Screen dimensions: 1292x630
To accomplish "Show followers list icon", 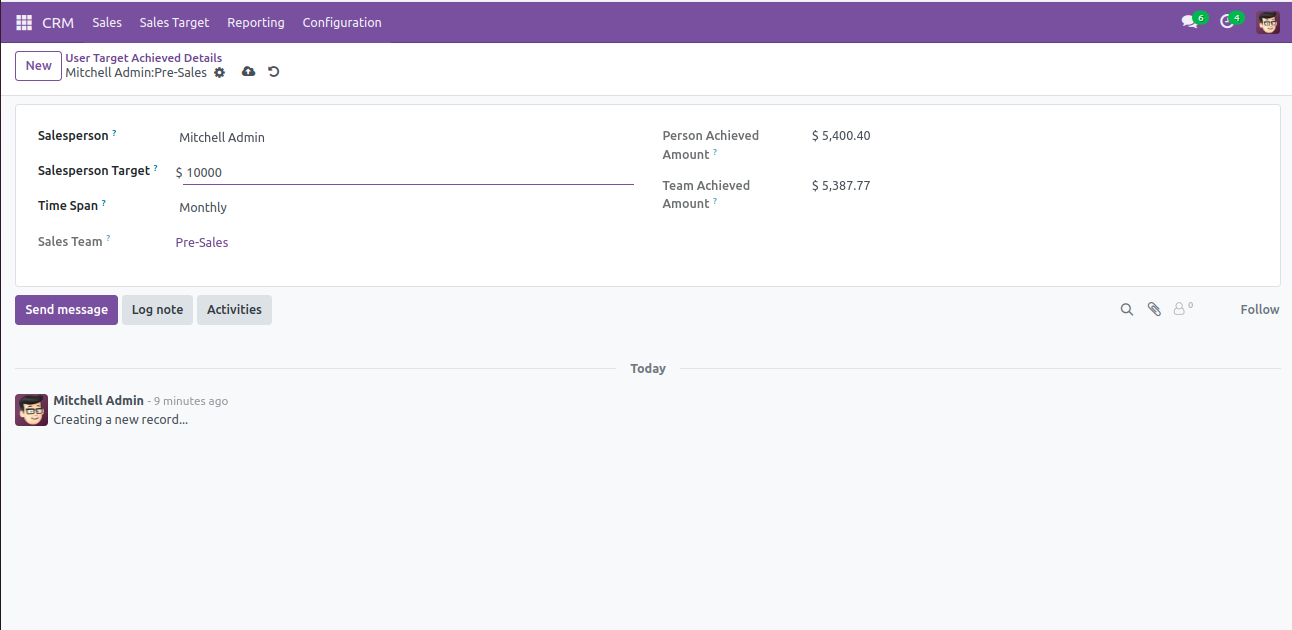I will 1182,310.
